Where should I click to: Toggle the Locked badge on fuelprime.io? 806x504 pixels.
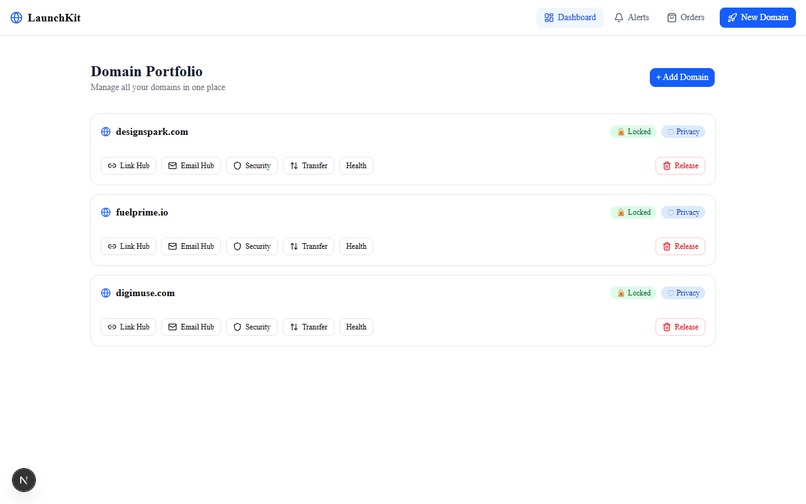click(633, 212)
